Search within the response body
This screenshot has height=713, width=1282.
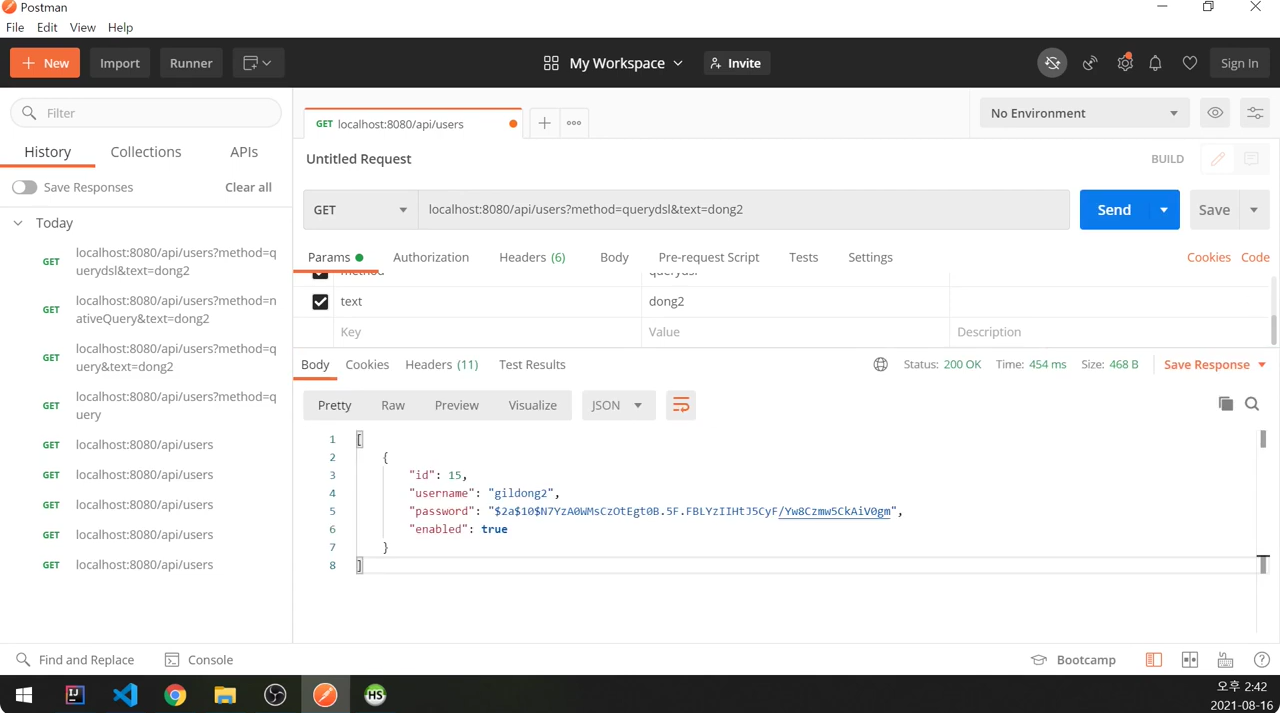pos(1252,404)
